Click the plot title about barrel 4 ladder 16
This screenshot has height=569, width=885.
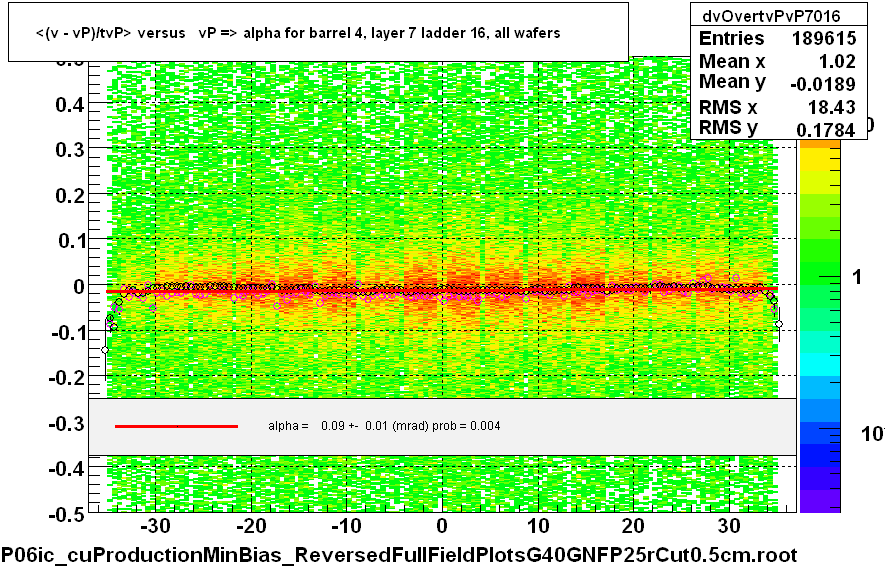(298, 33)
